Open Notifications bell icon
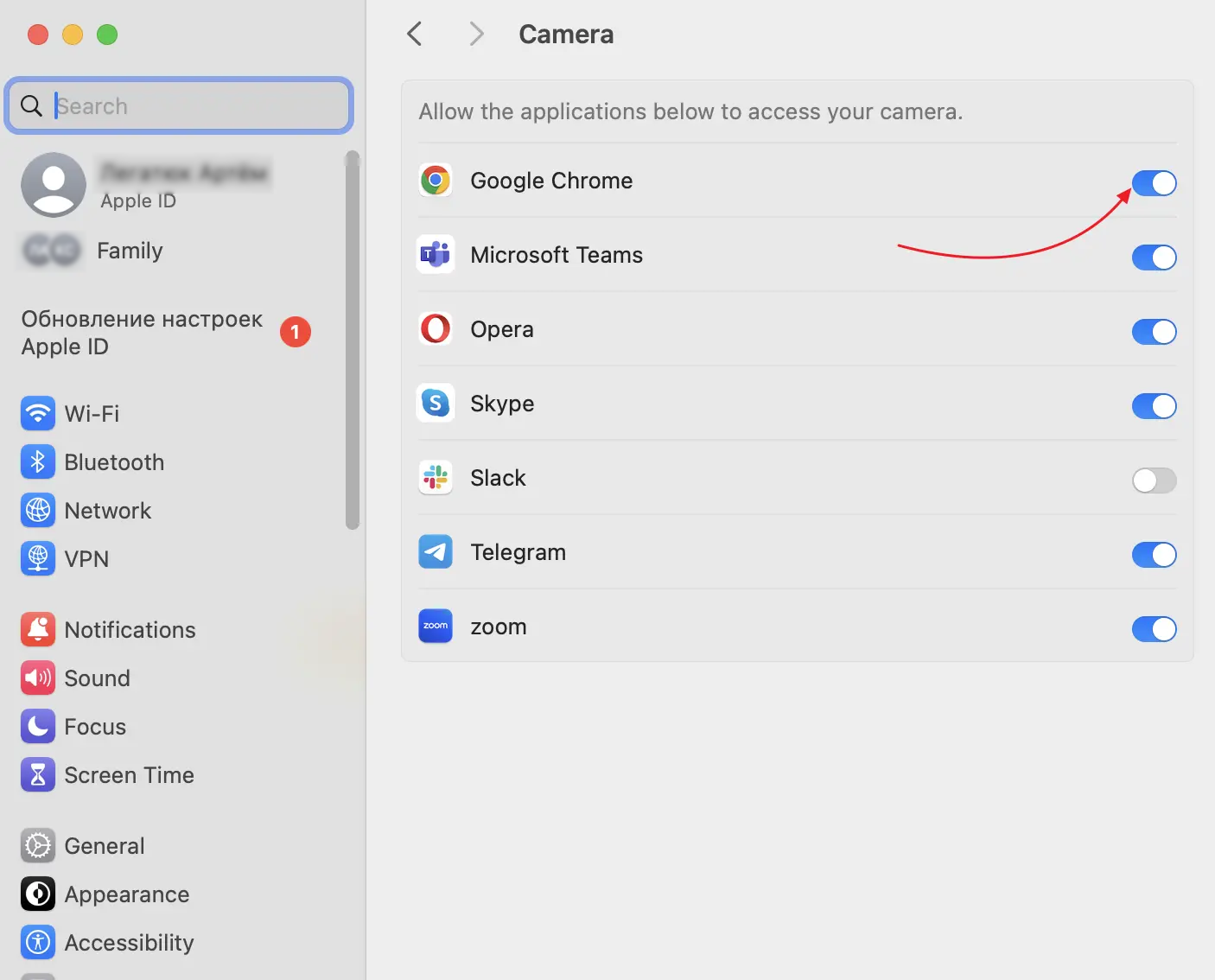This screenshot has width=1215, height=980. tap(38, 630)
